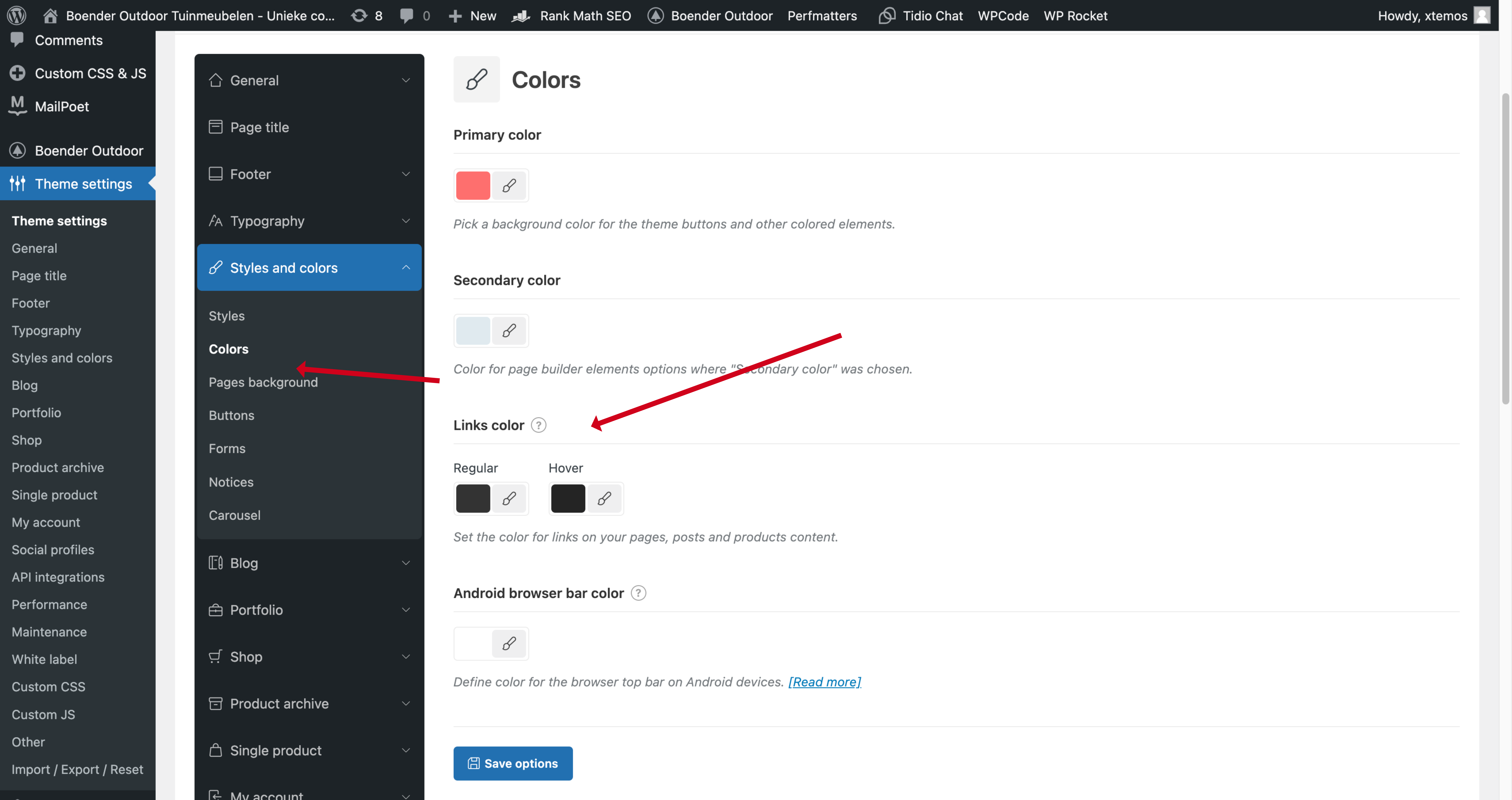
Task: Open the Forms submenu item
Action: (x=227, y=448)
